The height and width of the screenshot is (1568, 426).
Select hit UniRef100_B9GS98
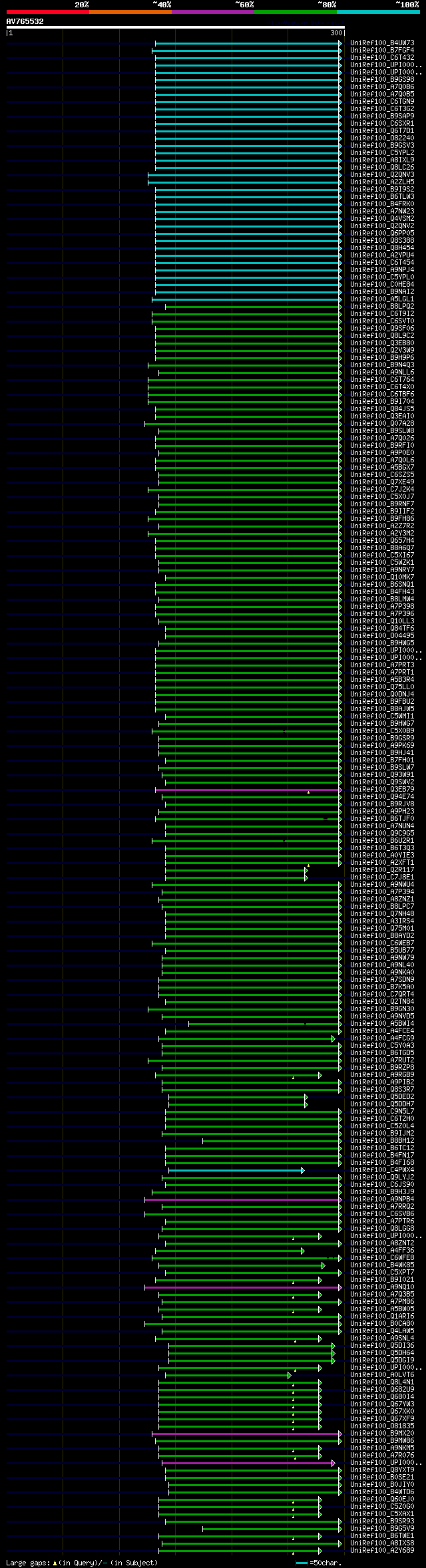pos(382,80)
